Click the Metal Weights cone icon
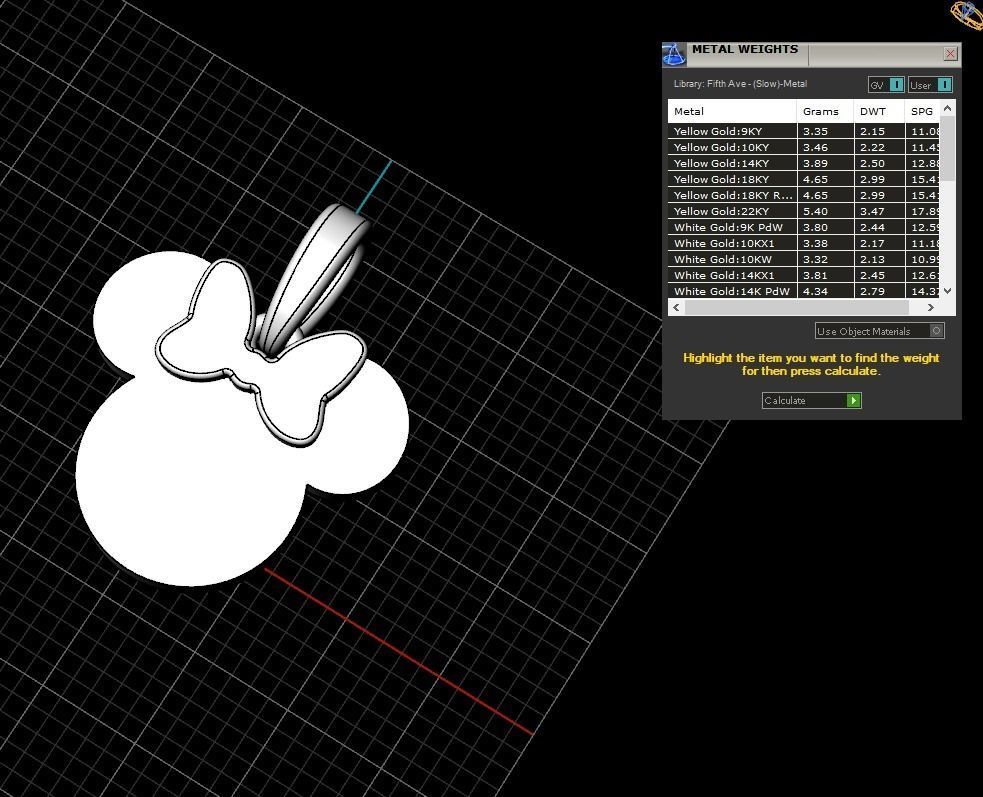 pos(674,55)
